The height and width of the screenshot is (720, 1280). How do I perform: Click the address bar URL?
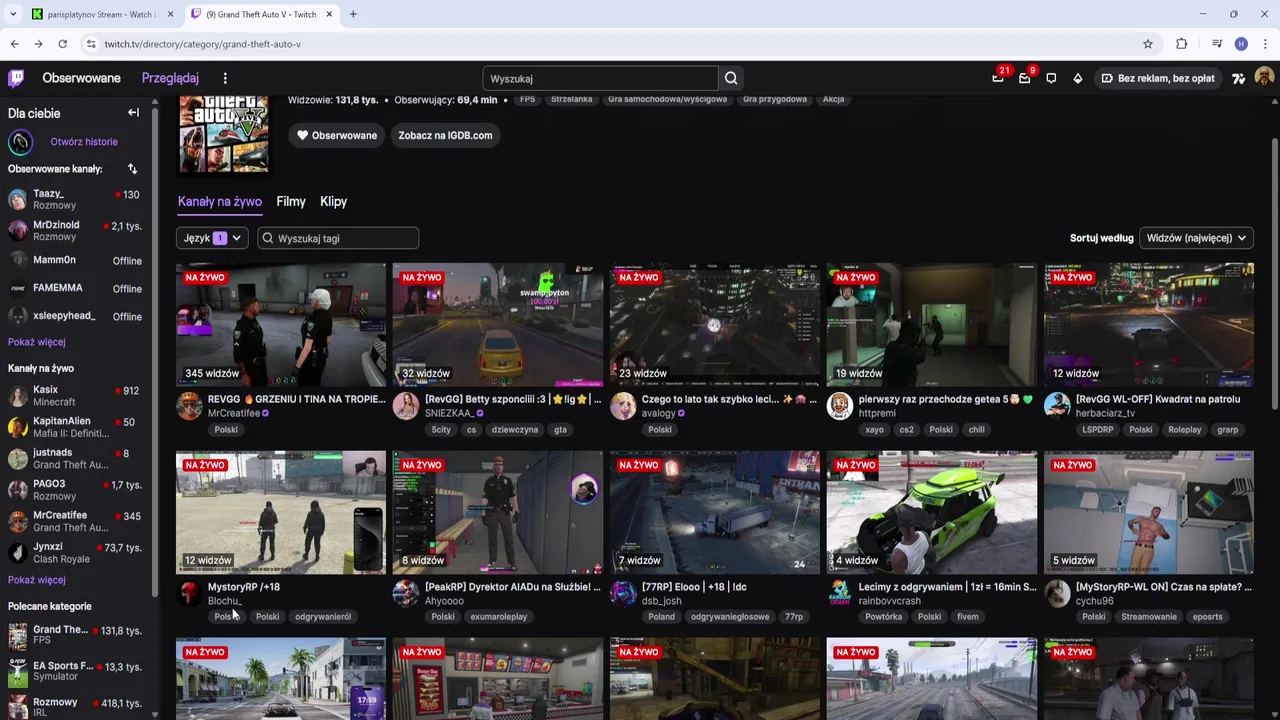pos(202,44)
